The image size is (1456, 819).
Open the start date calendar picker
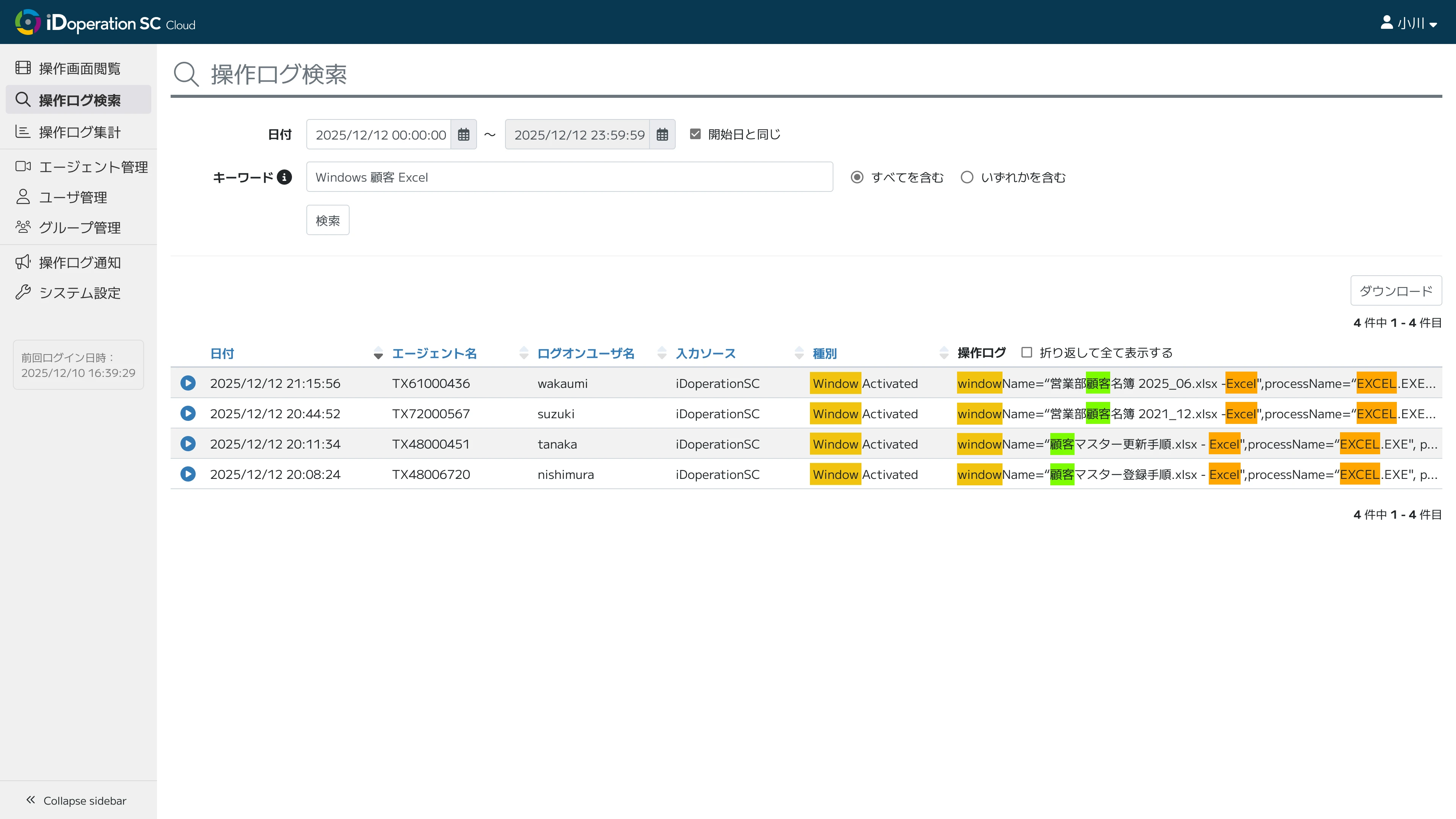point(463,135)
